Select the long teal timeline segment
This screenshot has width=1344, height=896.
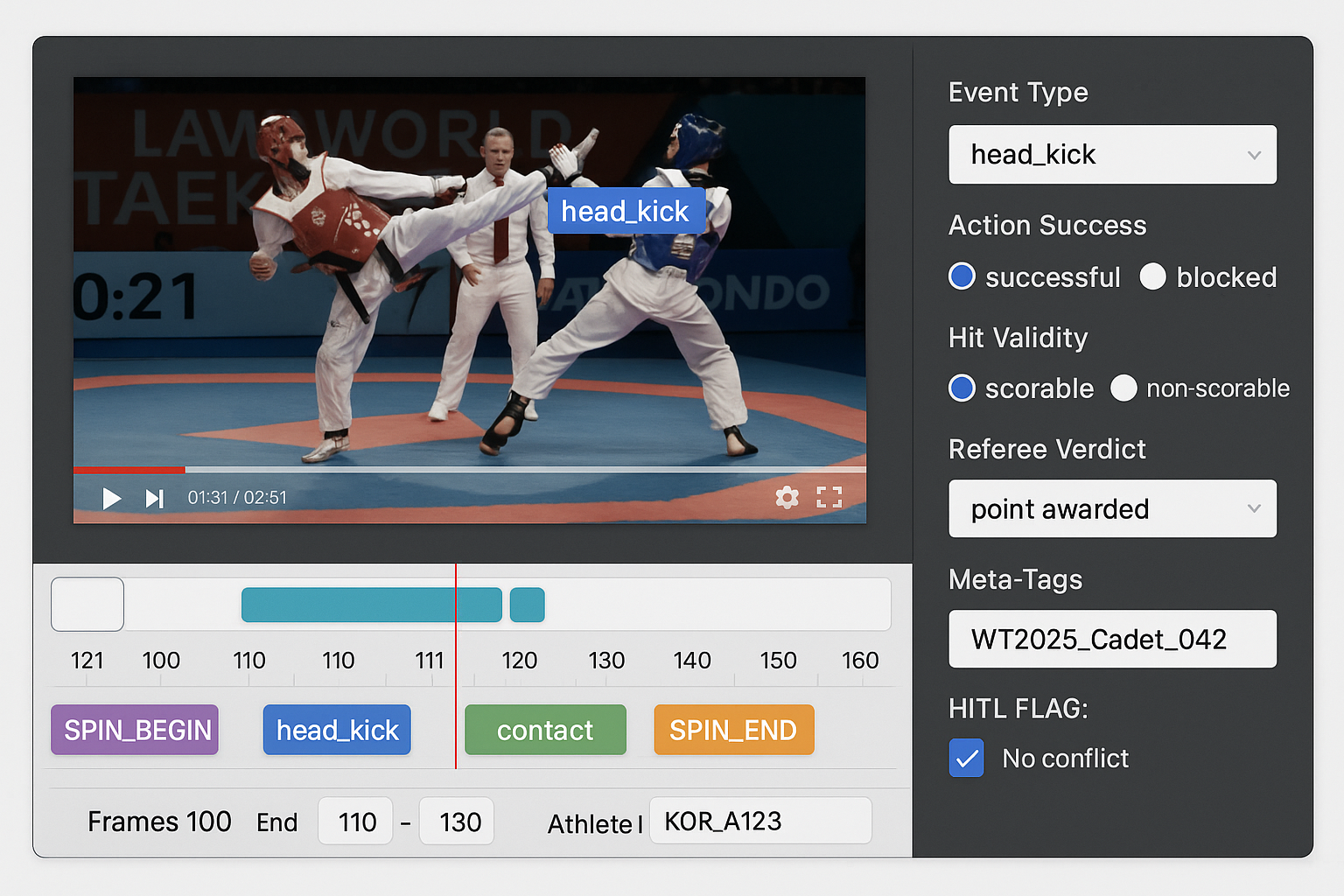371,605
